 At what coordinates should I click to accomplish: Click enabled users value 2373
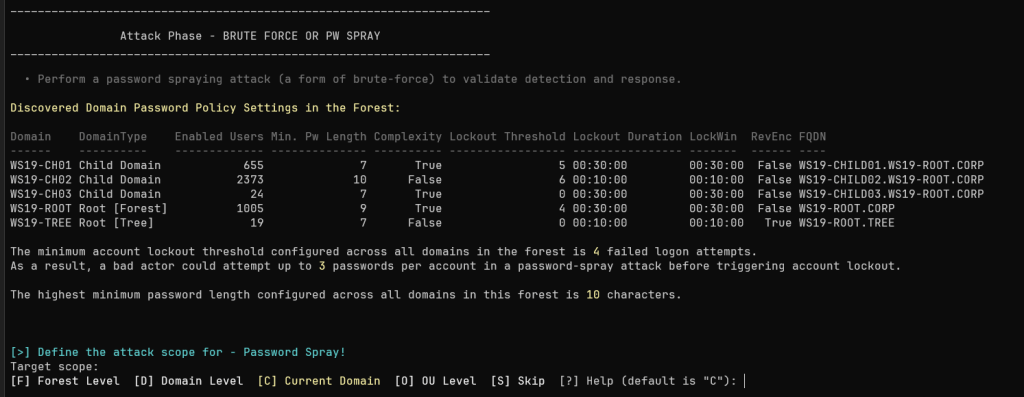pos(250,180)
